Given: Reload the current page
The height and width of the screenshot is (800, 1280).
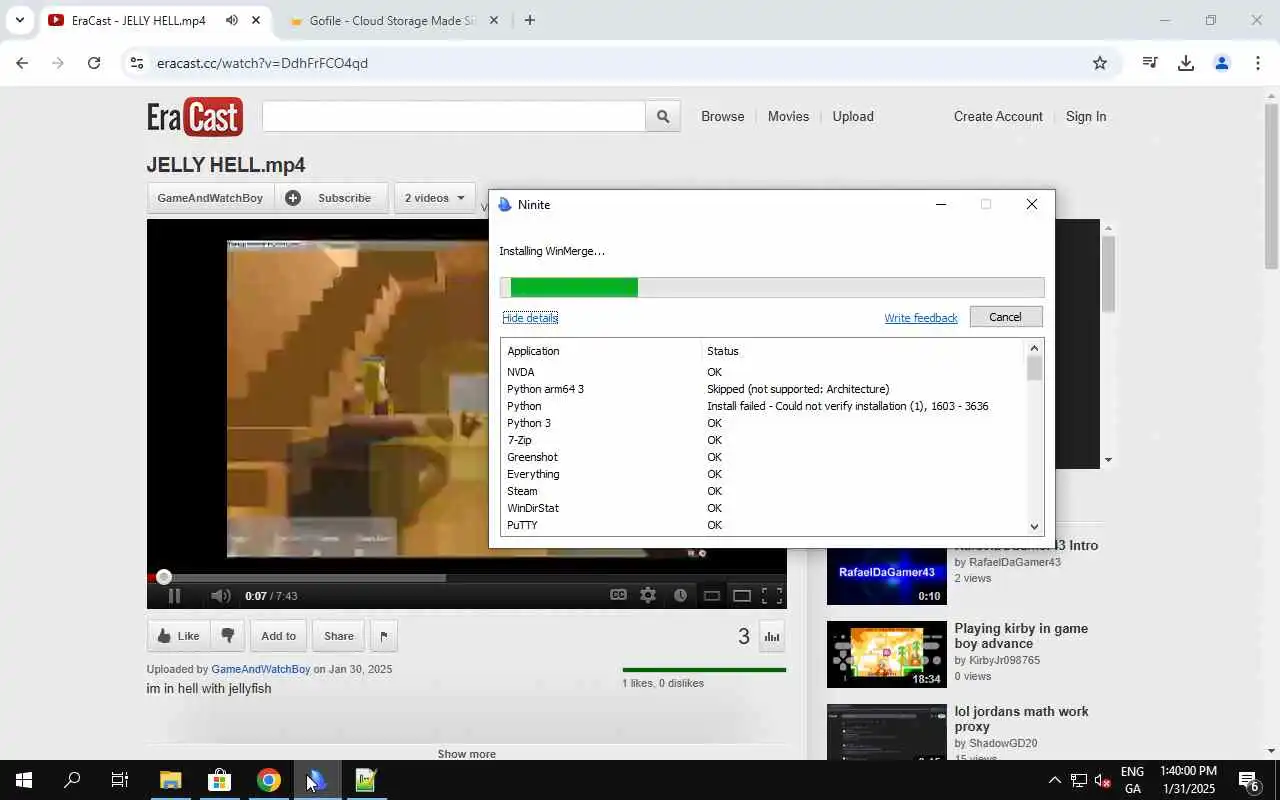Looking at the screenshot, I should (x=94, y=63).
